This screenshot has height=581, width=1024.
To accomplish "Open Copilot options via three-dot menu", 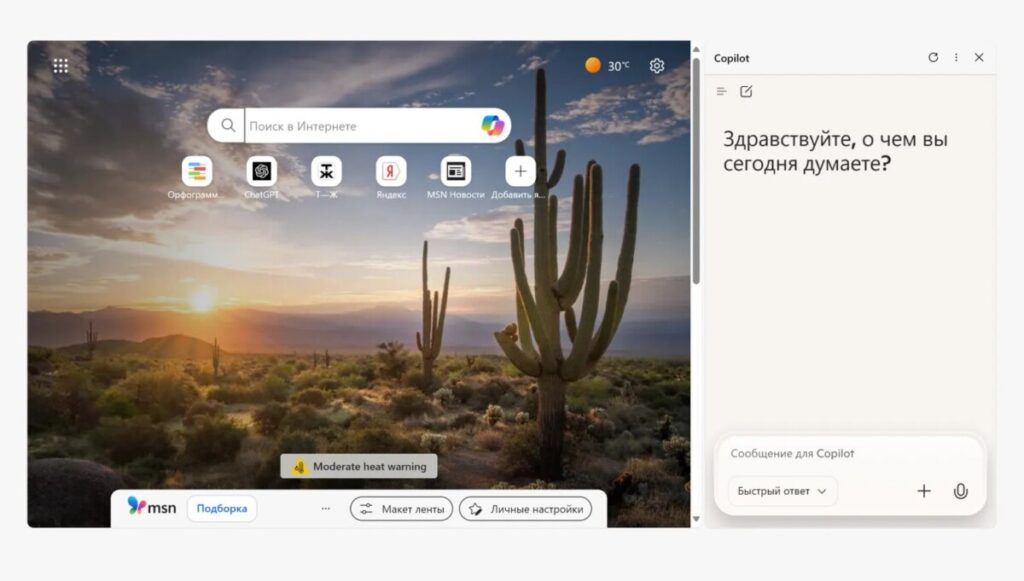I will (x=957, y=58).
